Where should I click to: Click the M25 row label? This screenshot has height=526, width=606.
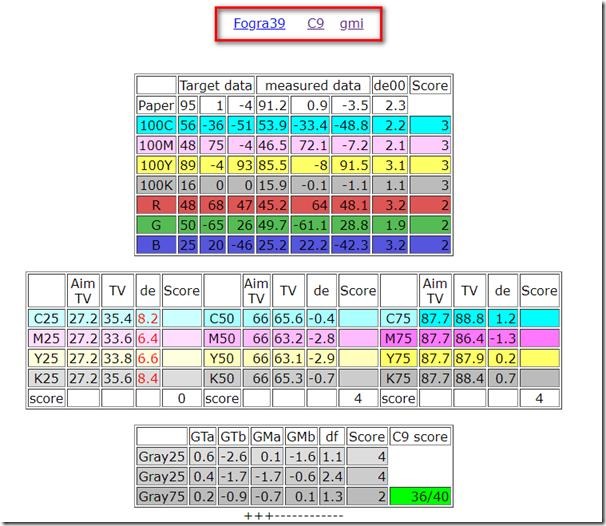(46, 339)
